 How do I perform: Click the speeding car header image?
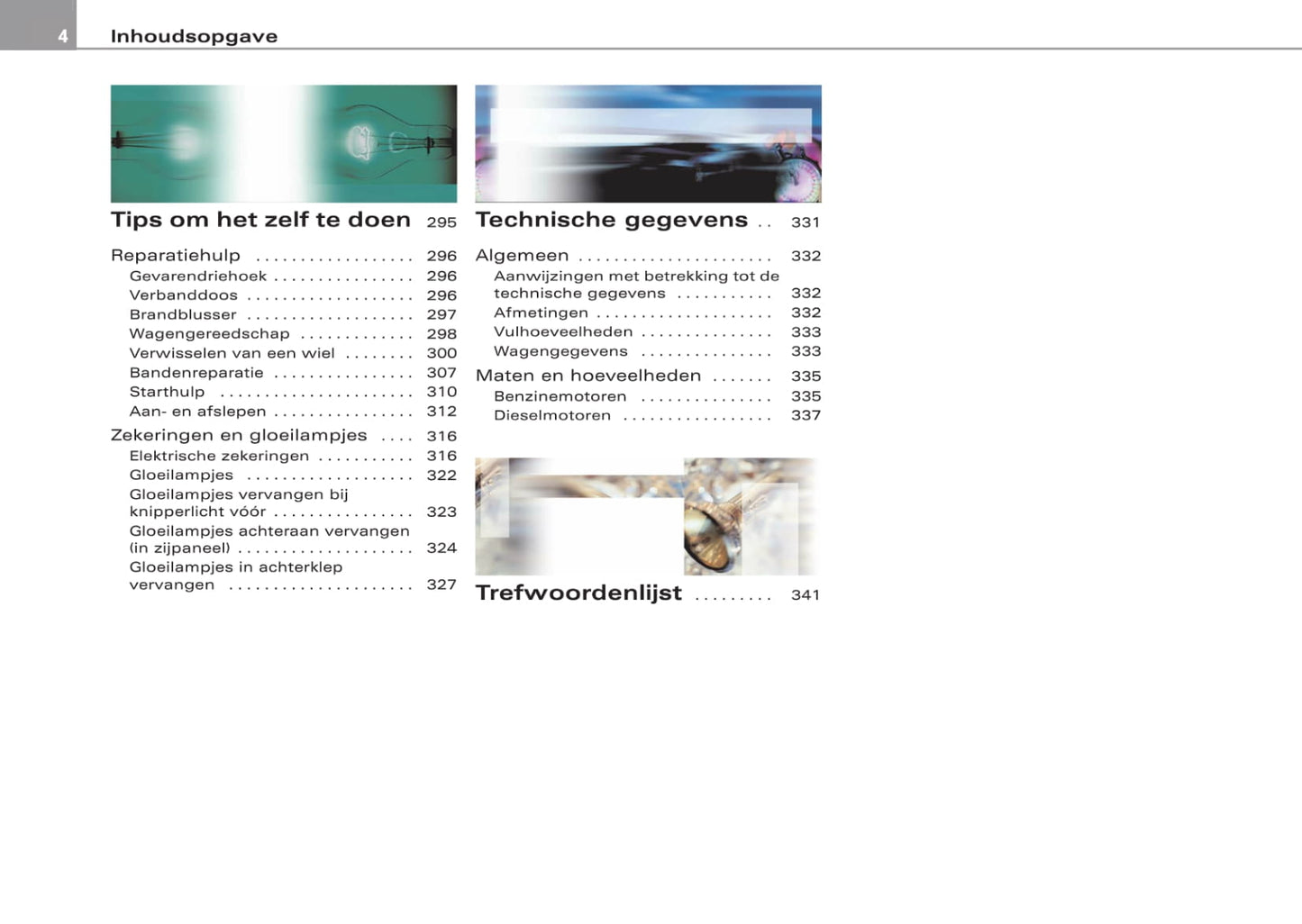[x=648, y=144]
